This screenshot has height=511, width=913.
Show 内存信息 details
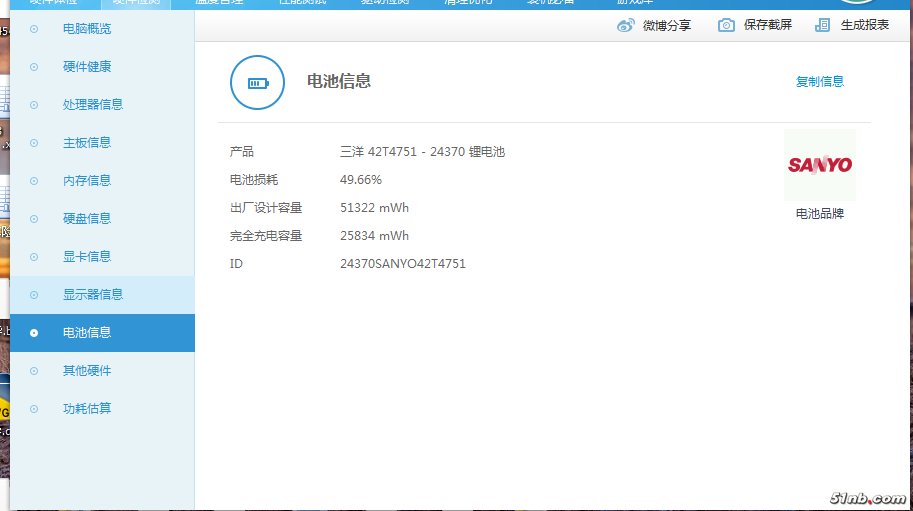click(x=87, y=181)
